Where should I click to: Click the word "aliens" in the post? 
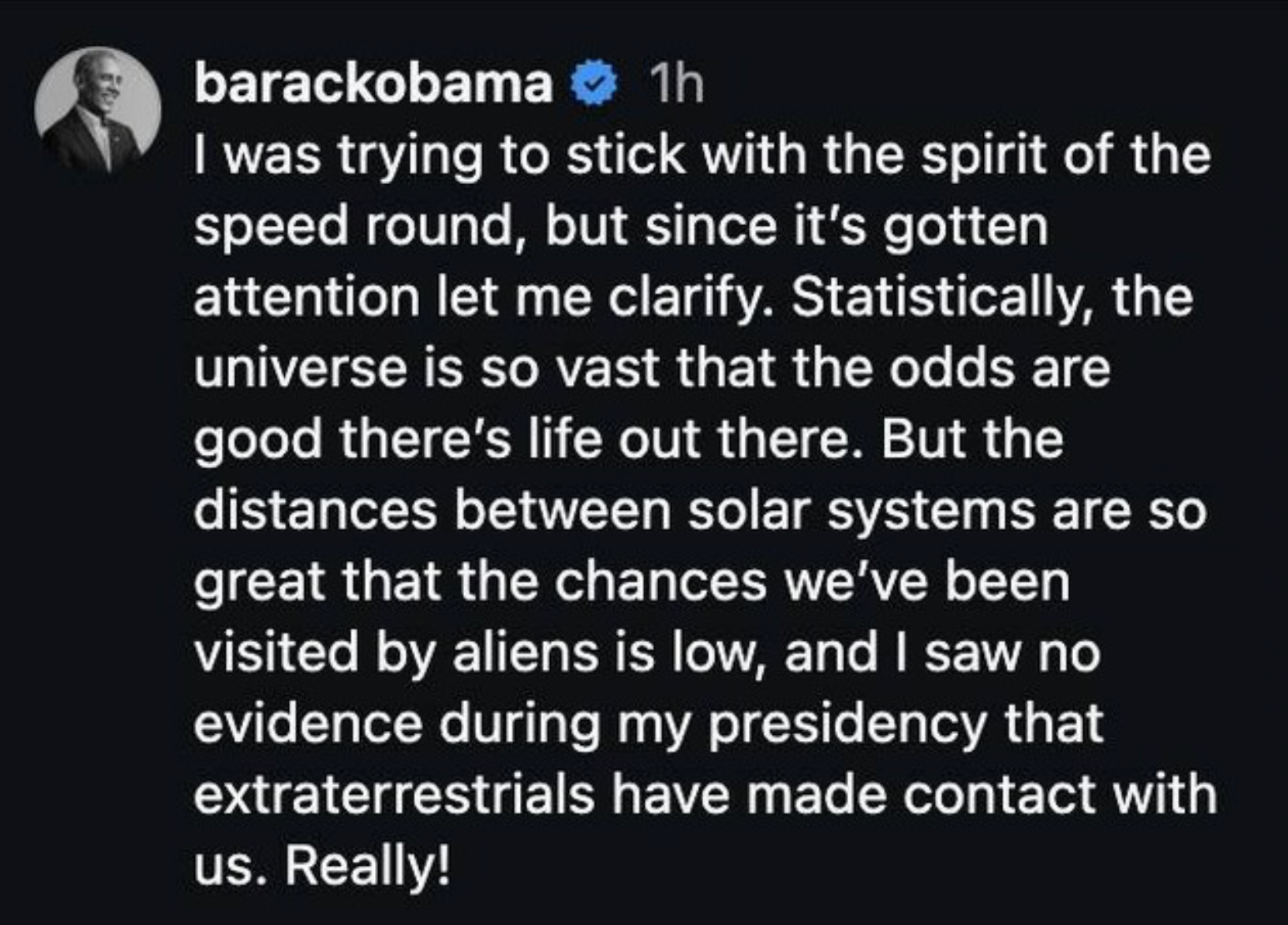(525, 652)
